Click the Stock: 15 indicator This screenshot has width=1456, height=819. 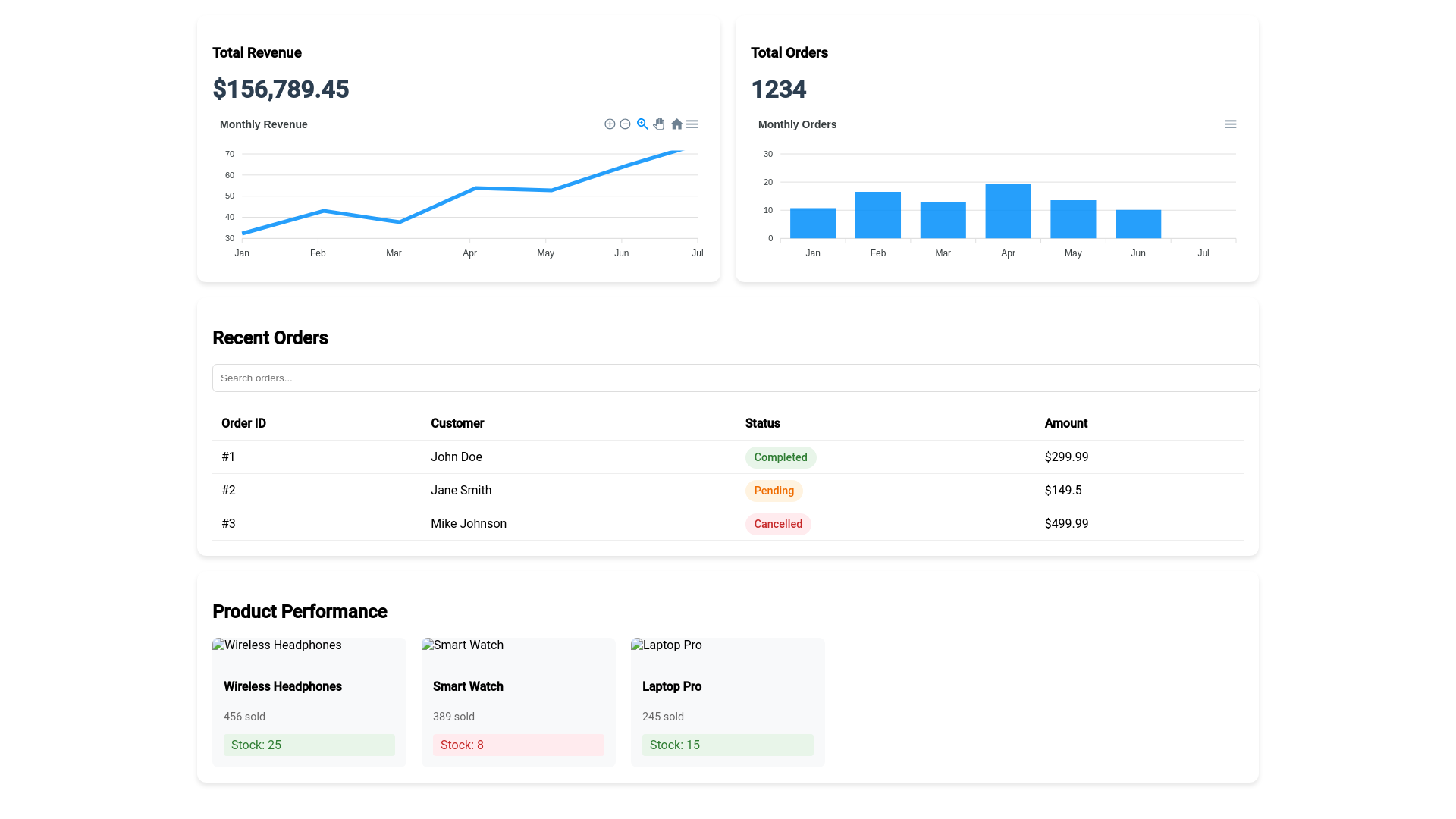(x=728, y=745)
